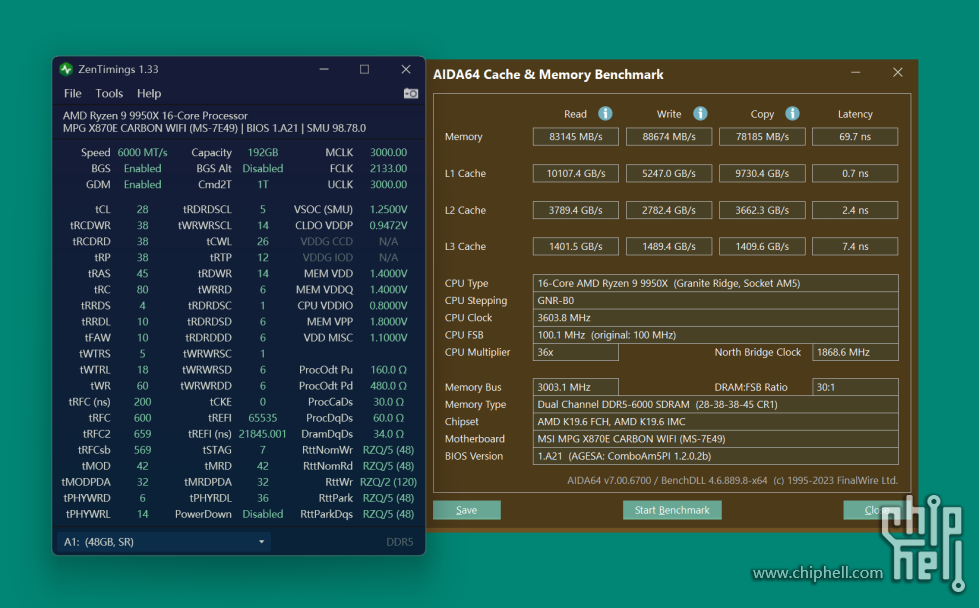Image resolution: width=979 pixels, height=608 pixels.
Task: Click the AMD Ryzen 9 9950X processor name
Action: pyautogui.click(x=155, y=115)
